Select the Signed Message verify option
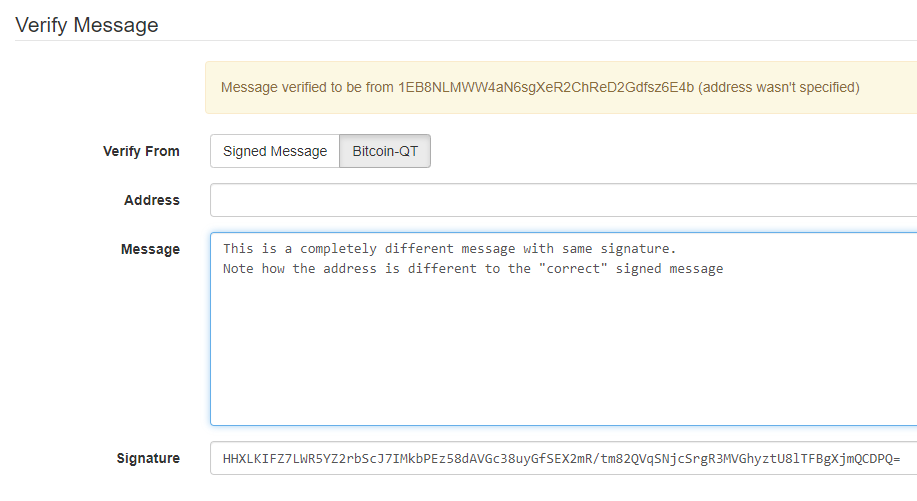917x501 pixels. coord(275,151)
